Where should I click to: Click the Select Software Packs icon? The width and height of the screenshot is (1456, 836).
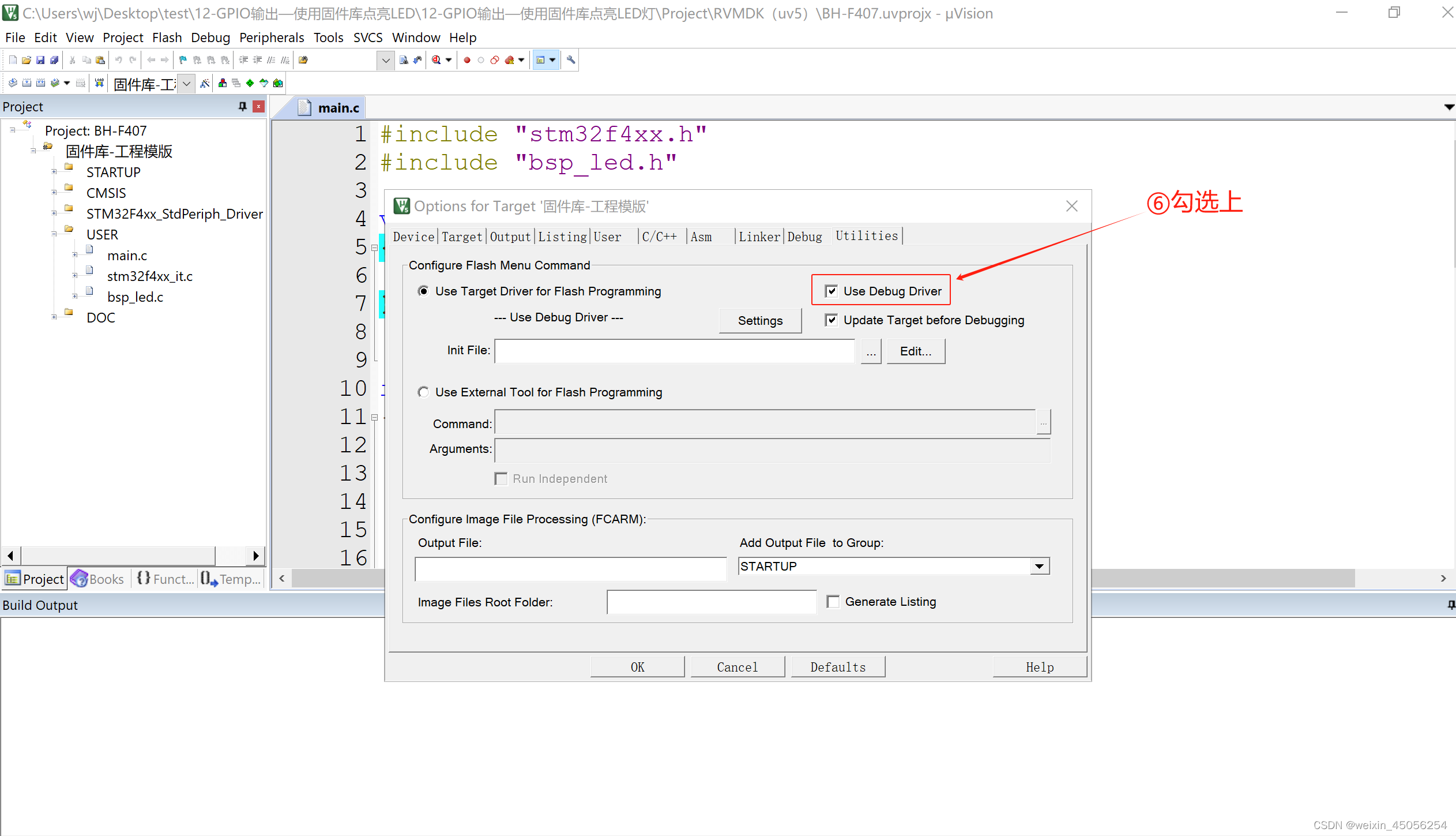(264, 83)
